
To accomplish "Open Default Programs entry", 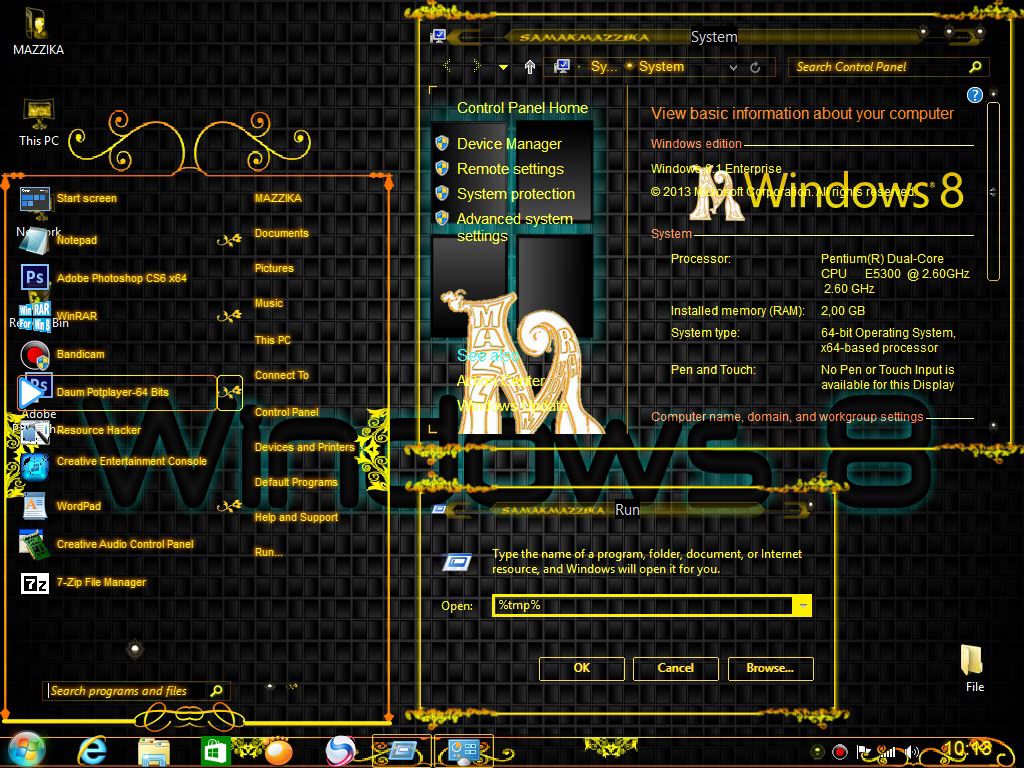I will click(x=296, y=483).
